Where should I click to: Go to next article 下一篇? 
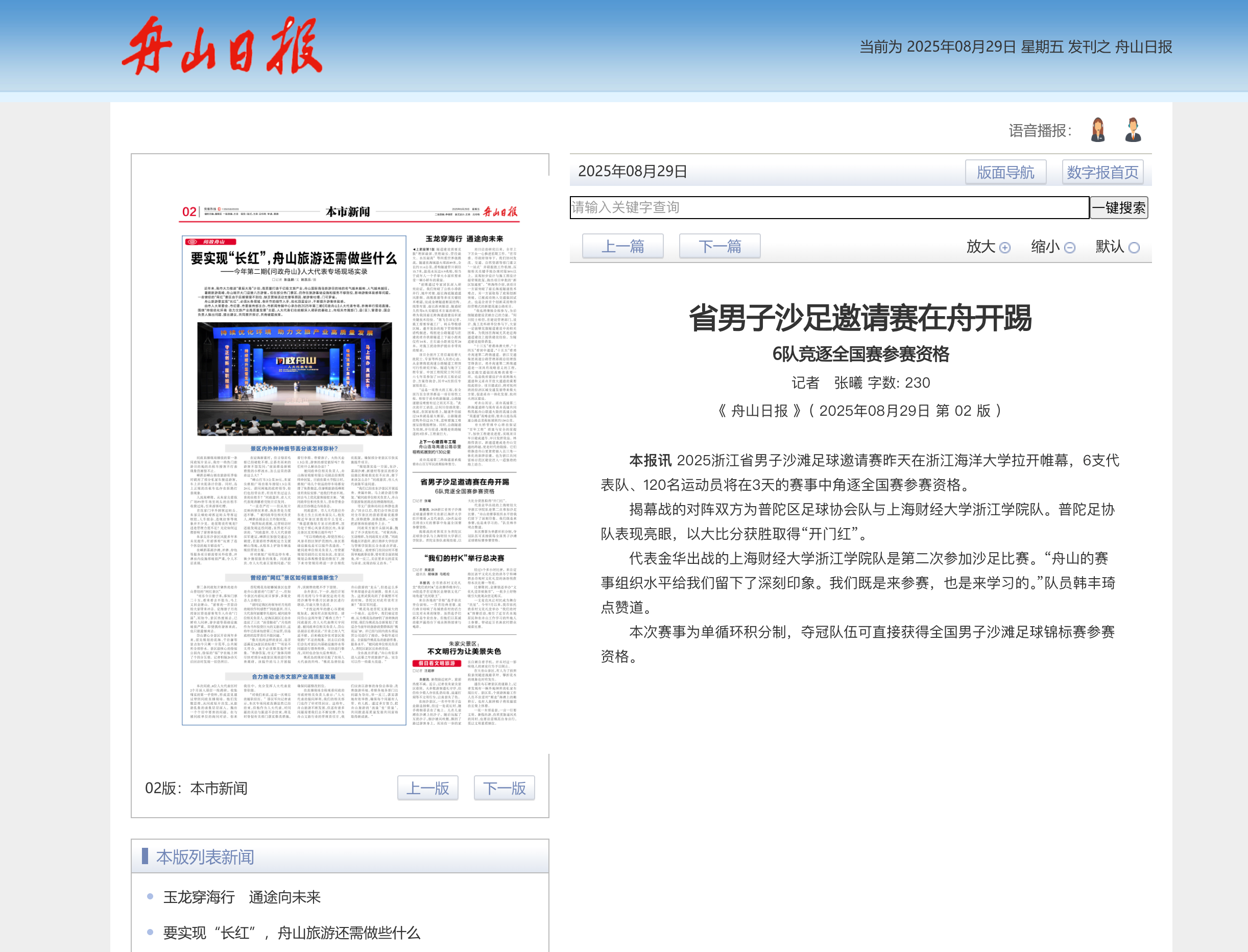(719, 246)
